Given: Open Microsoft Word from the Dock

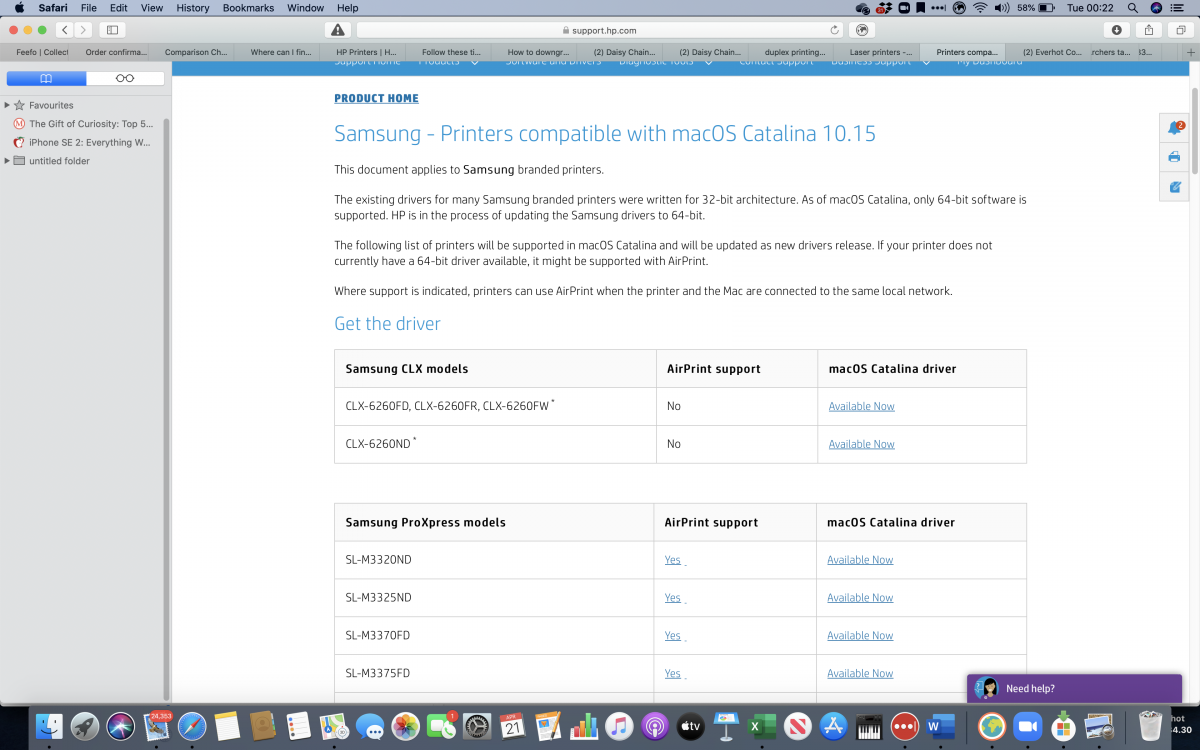Looking at the screenshot, I should 940,726.
